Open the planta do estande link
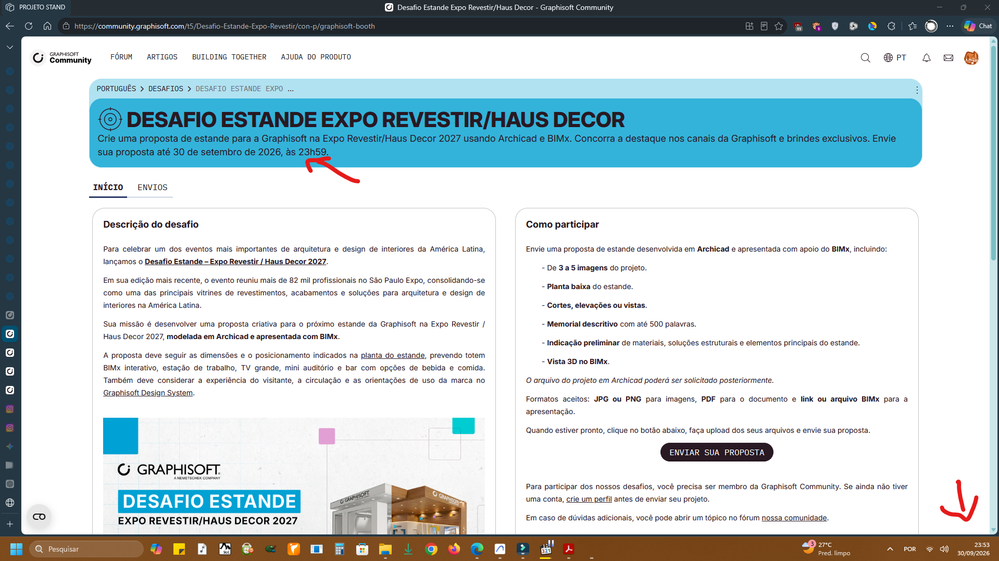999x561 pixels. (392, 355)
